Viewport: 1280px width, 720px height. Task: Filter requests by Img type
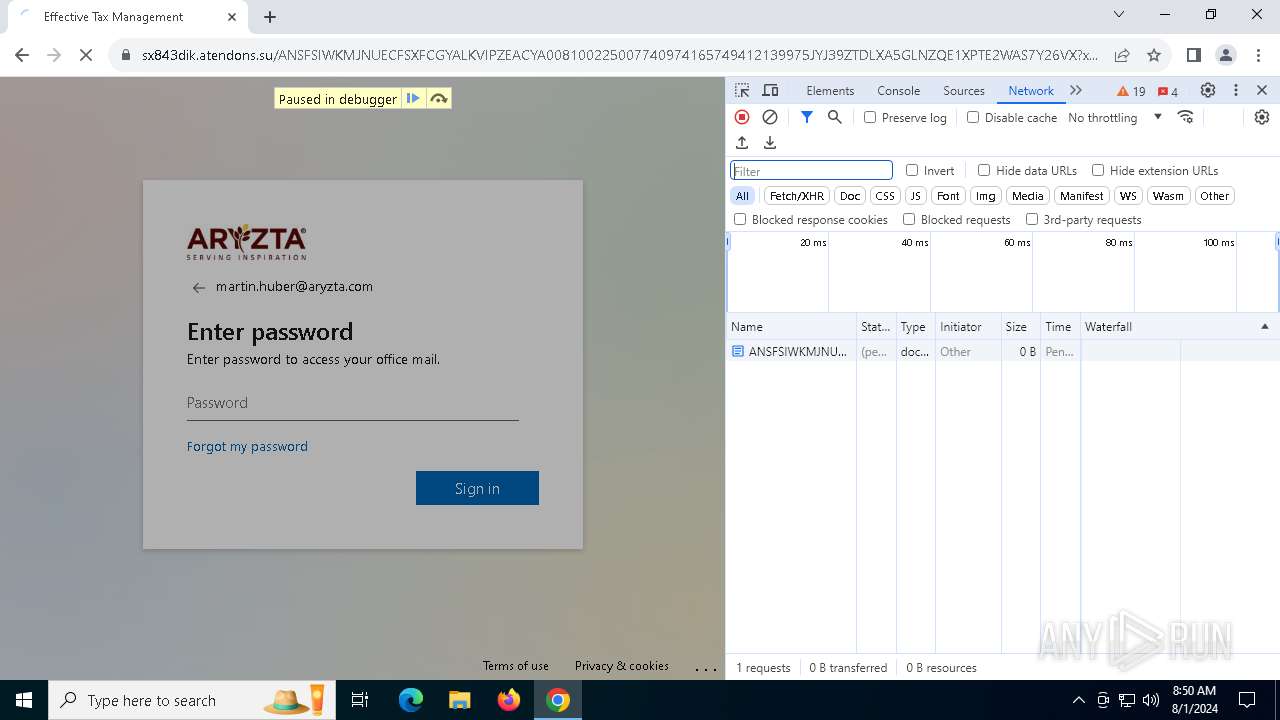(986, 196)
